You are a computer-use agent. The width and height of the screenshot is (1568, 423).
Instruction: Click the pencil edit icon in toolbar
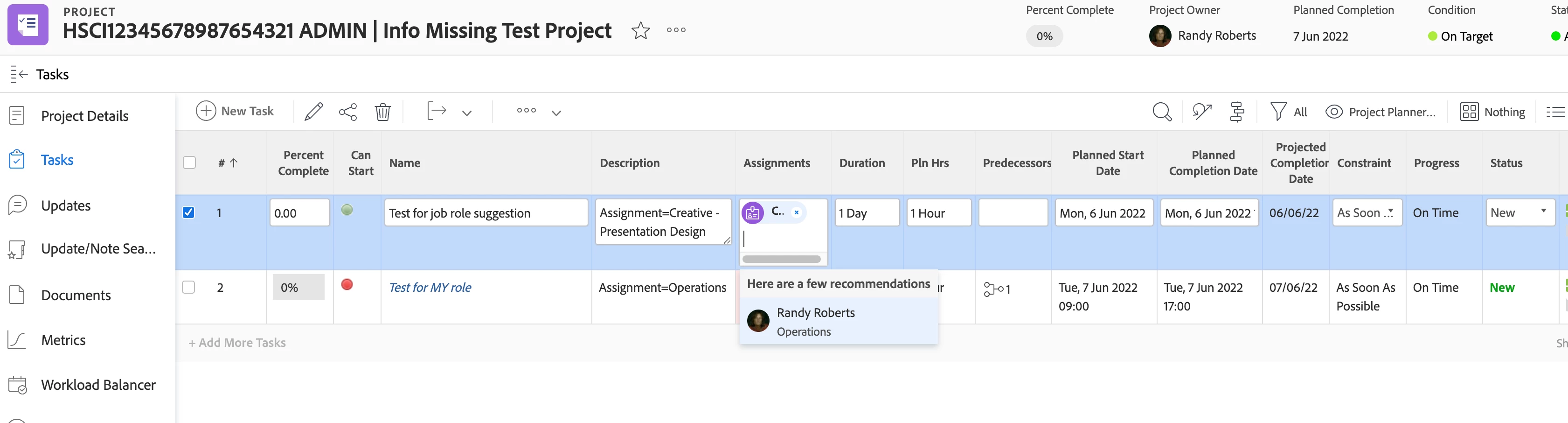(313, 112)
